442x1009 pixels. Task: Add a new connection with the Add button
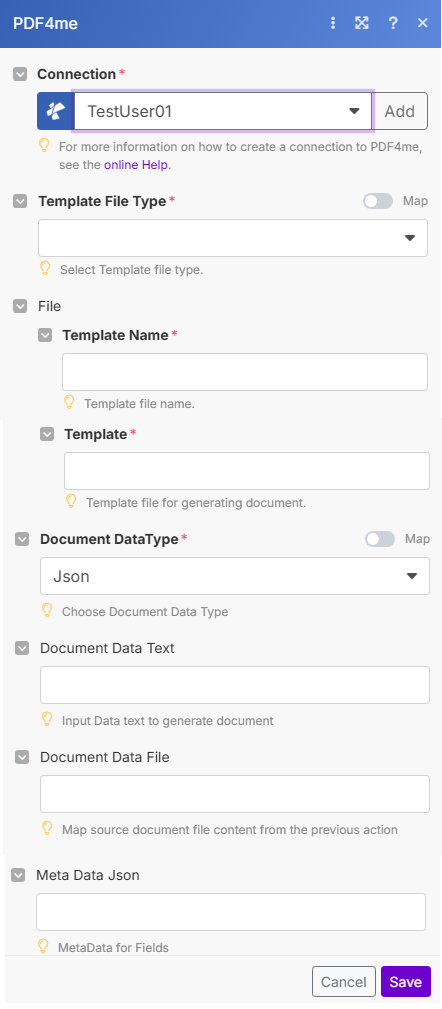(400, 111)
